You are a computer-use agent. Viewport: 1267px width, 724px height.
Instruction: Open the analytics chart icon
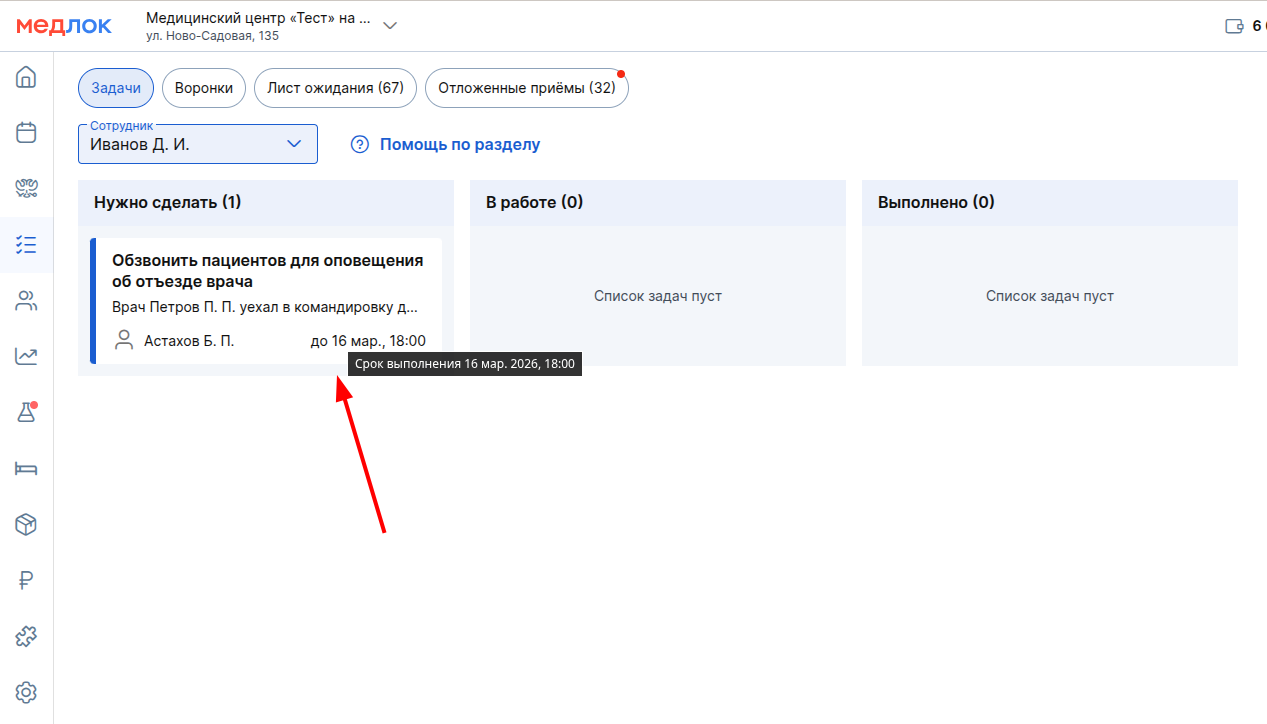point(26,356)
